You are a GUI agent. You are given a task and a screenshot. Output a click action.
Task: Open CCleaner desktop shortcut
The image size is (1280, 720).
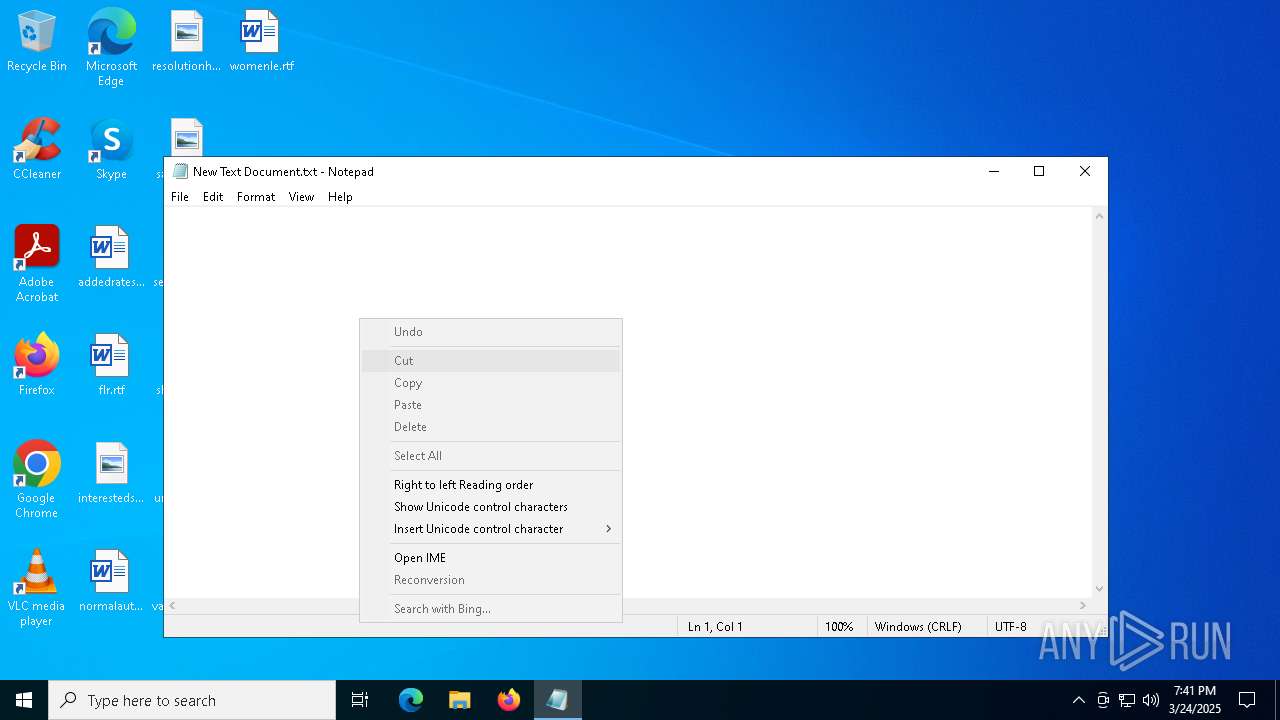coord(37,150)
